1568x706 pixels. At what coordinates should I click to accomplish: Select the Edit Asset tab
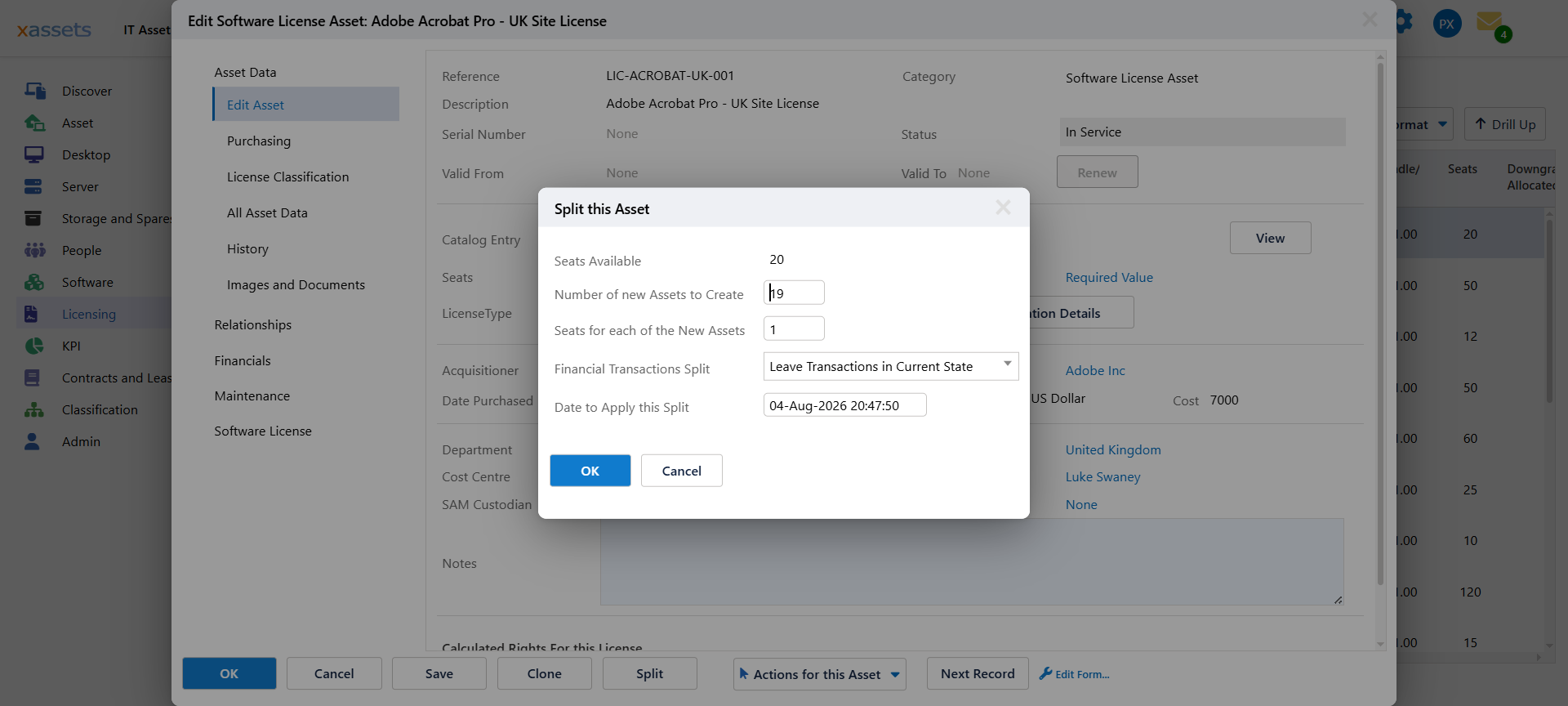(306, 105)
